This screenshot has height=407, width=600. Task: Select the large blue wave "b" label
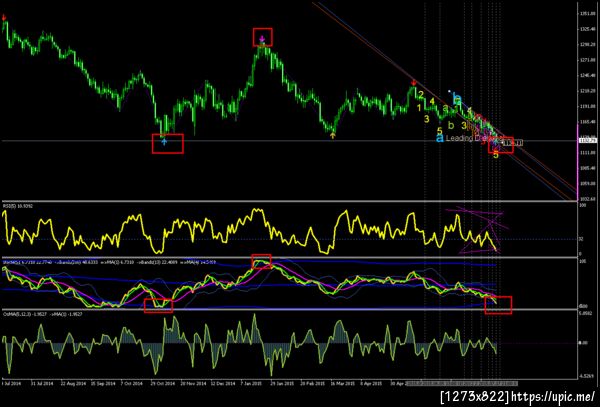(457, 99)
